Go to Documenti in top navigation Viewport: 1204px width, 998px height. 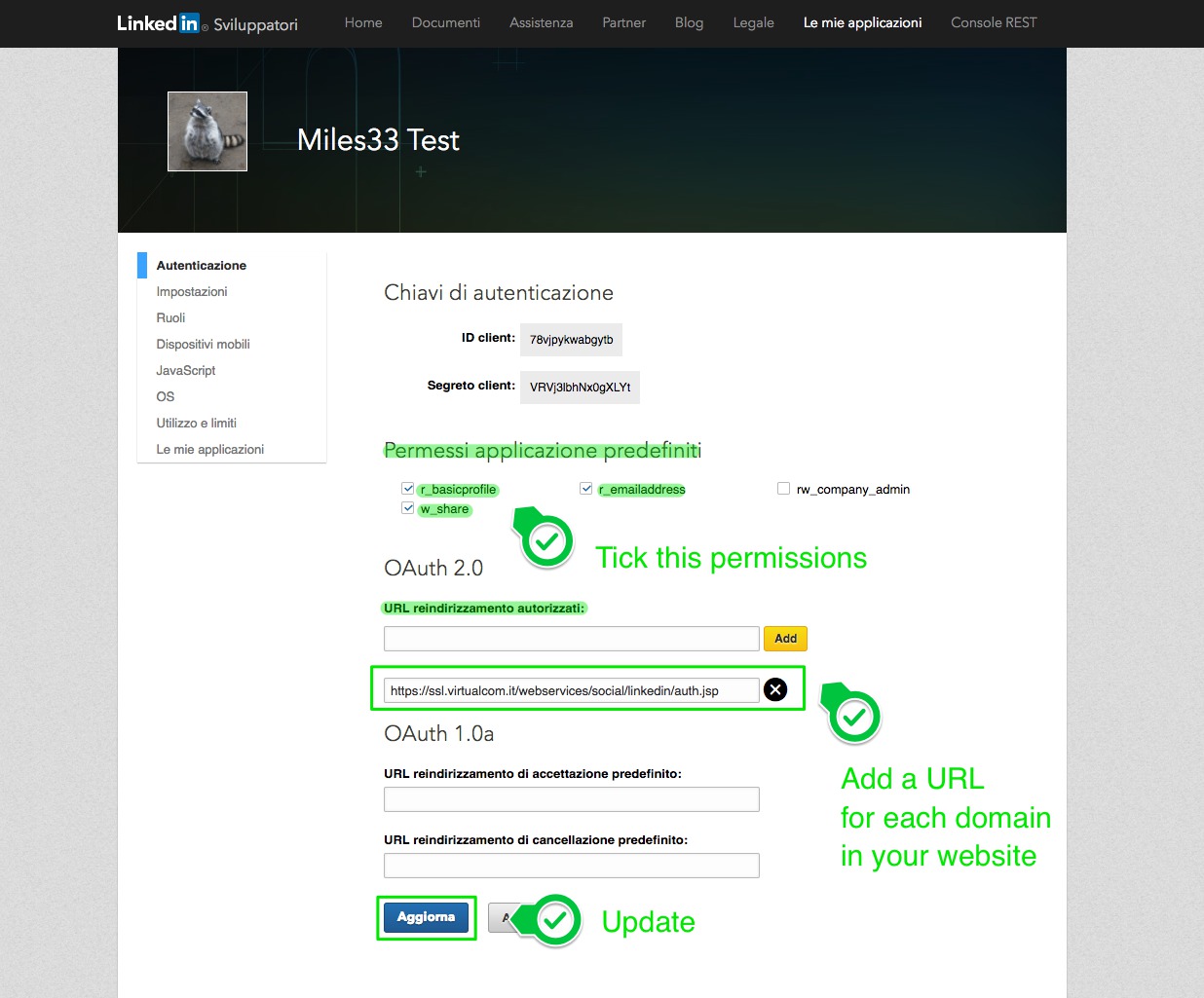(445, 22)
